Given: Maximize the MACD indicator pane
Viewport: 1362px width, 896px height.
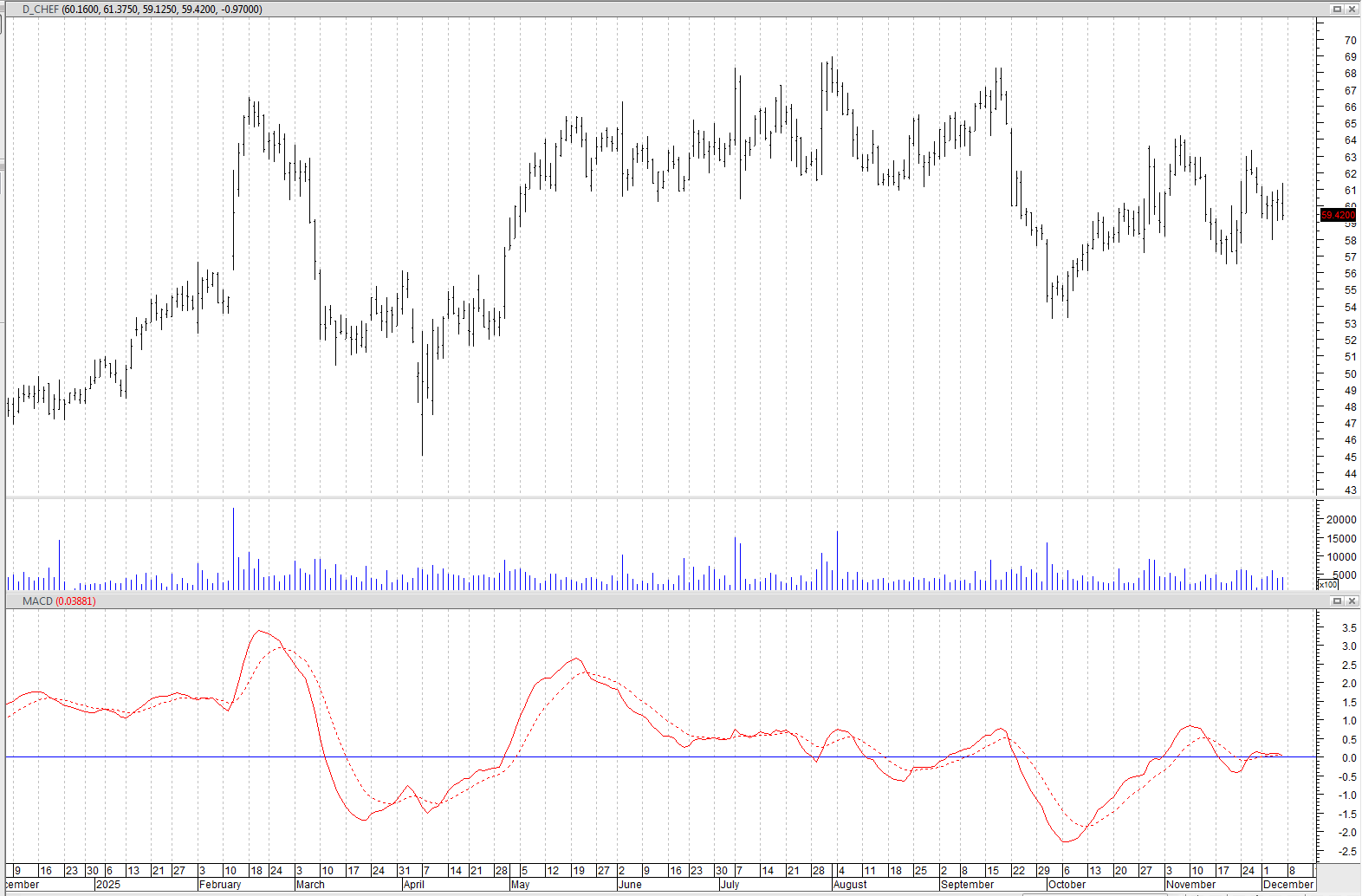Looking at the screenshot, I should click(1337, 601).
